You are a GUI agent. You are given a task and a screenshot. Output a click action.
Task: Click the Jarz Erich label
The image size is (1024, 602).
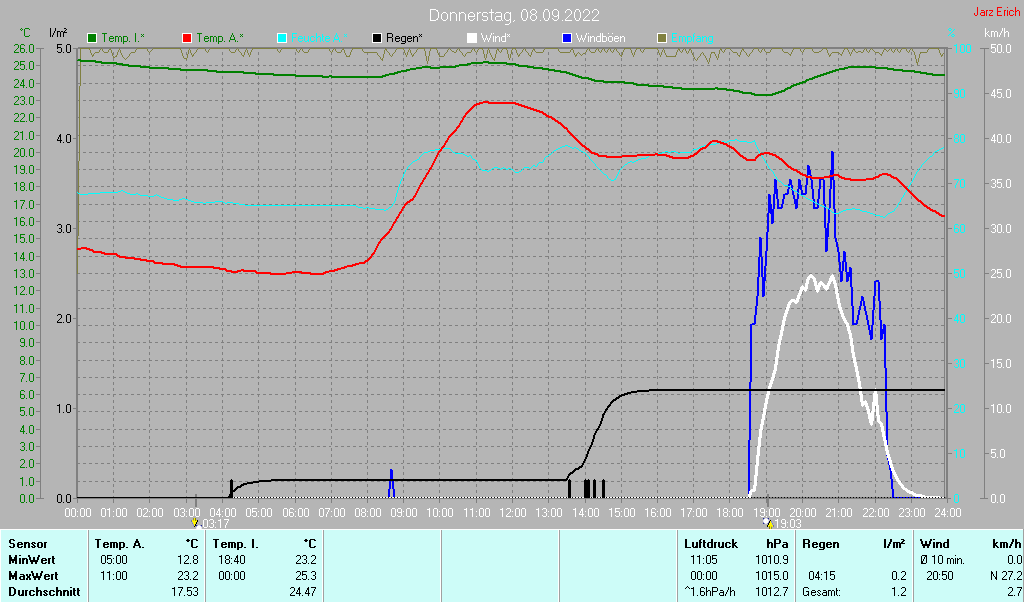point(996,13)
